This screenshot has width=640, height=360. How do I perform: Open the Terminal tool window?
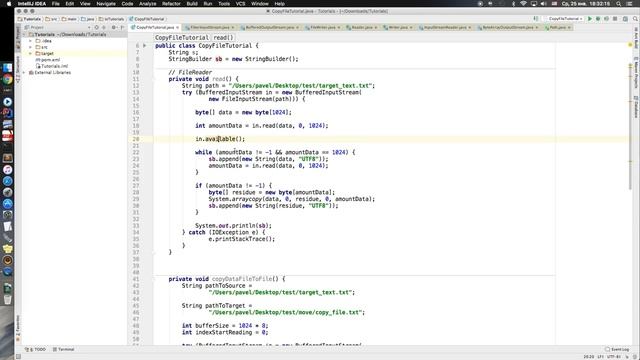pos(64,349)
